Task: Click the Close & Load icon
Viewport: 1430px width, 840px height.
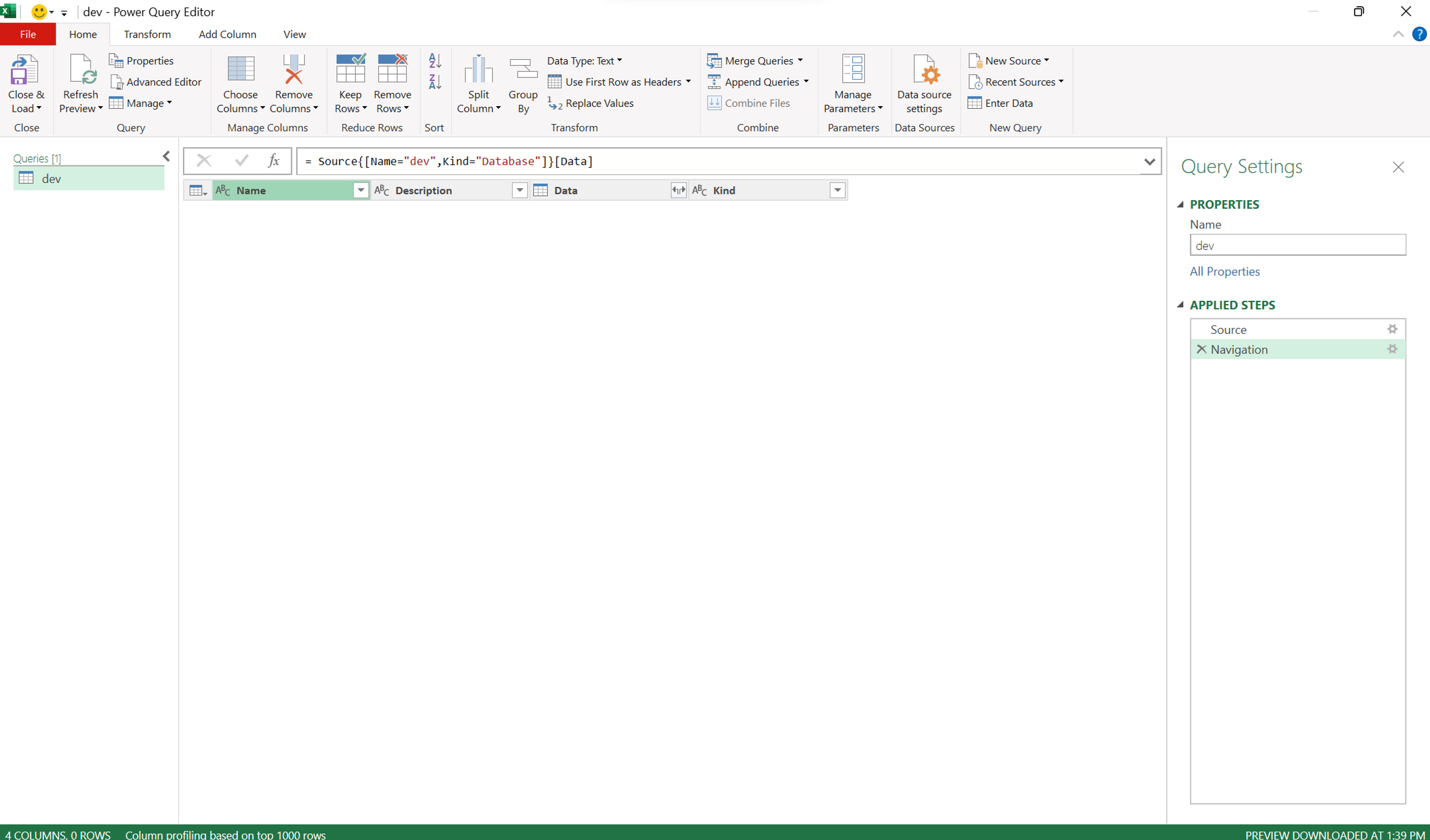Action: pos(25,69)
